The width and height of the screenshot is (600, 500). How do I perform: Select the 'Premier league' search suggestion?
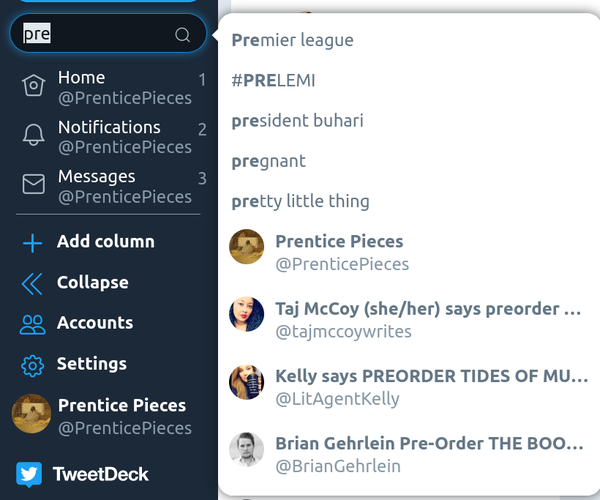pyautogui.click(x=409, y=40)
